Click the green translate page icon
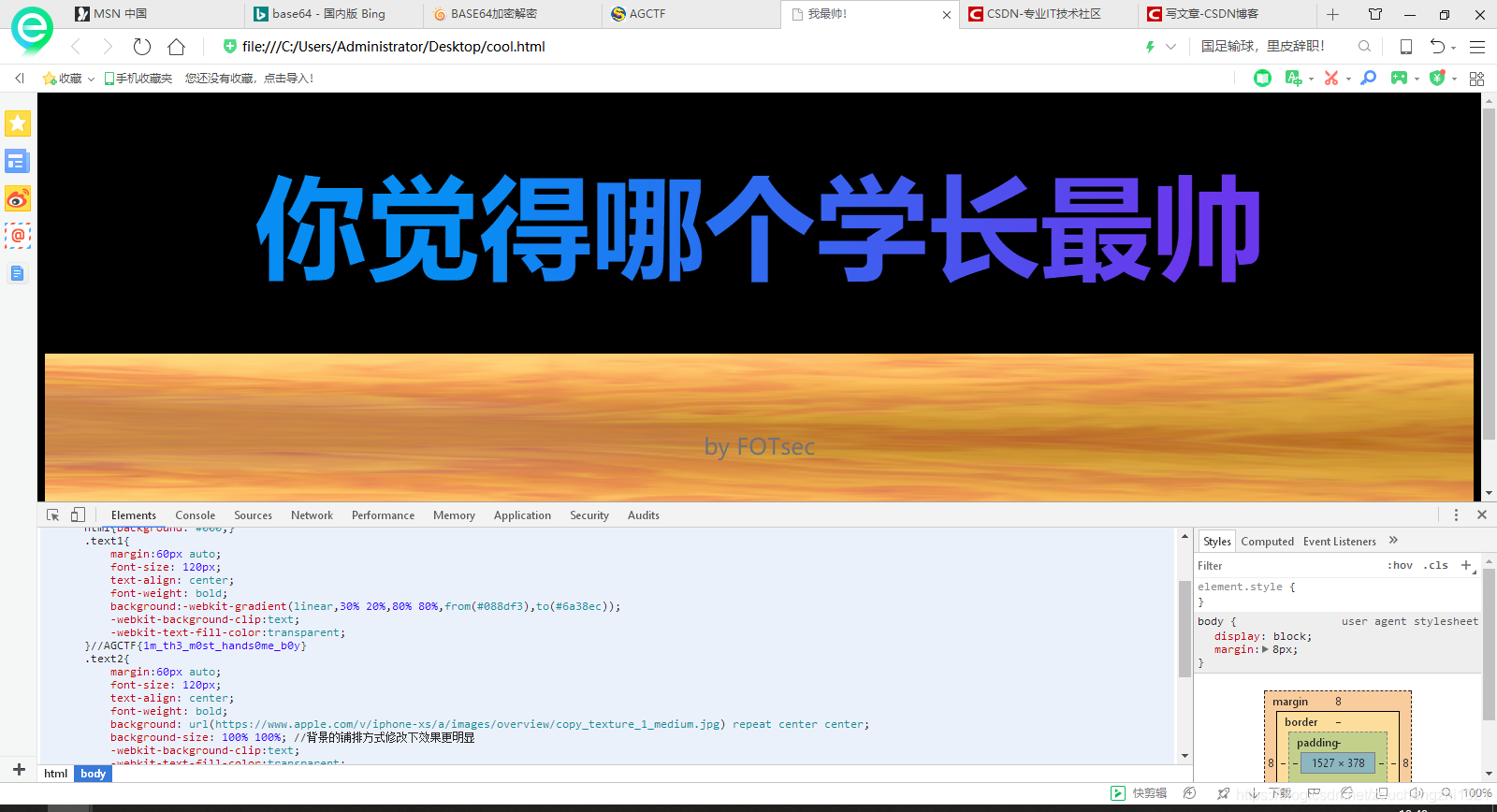This screenshot has height=812, width=1497. point(1293,79)
